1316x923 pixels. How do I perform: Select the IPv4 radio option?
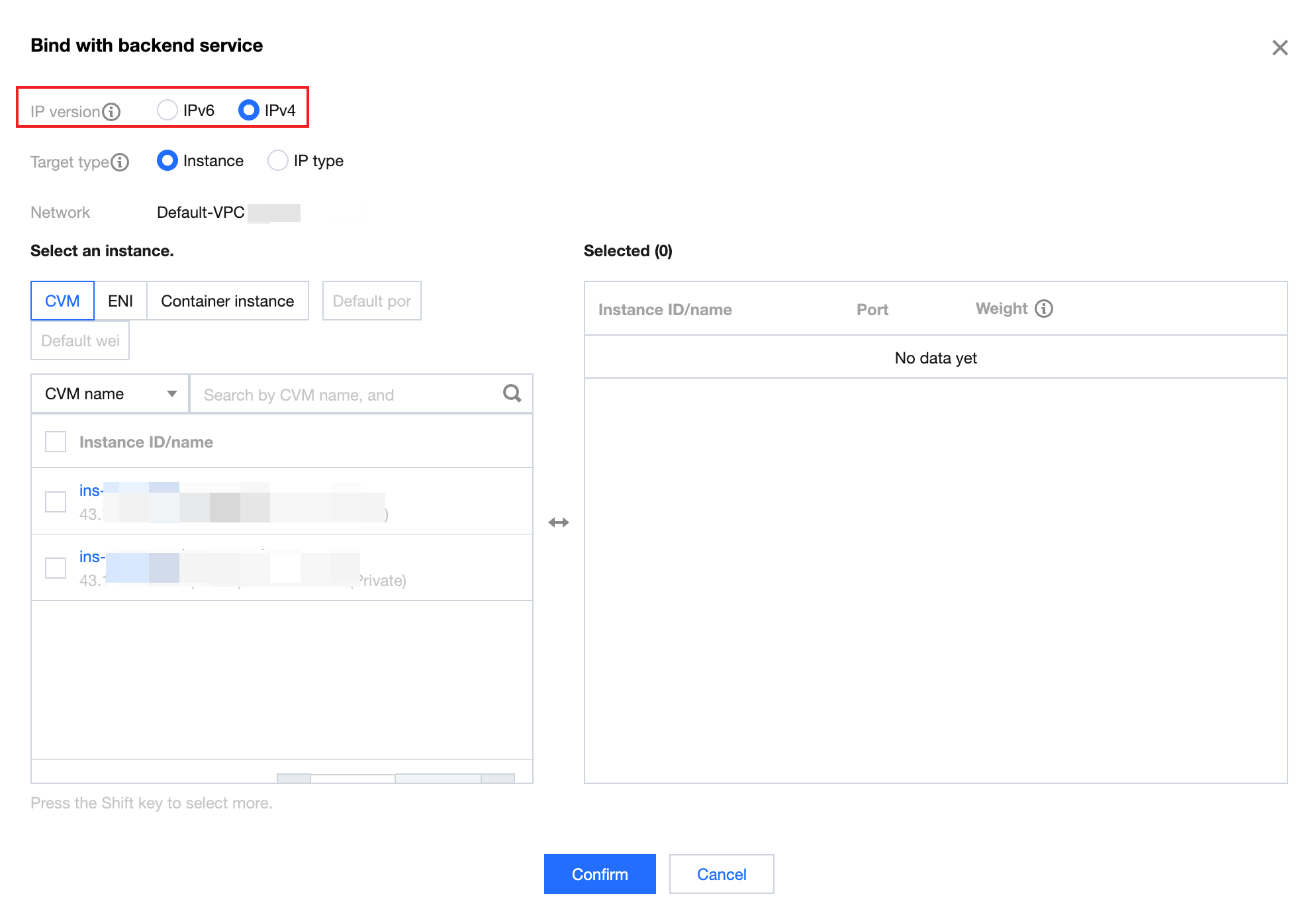[249, 110]
